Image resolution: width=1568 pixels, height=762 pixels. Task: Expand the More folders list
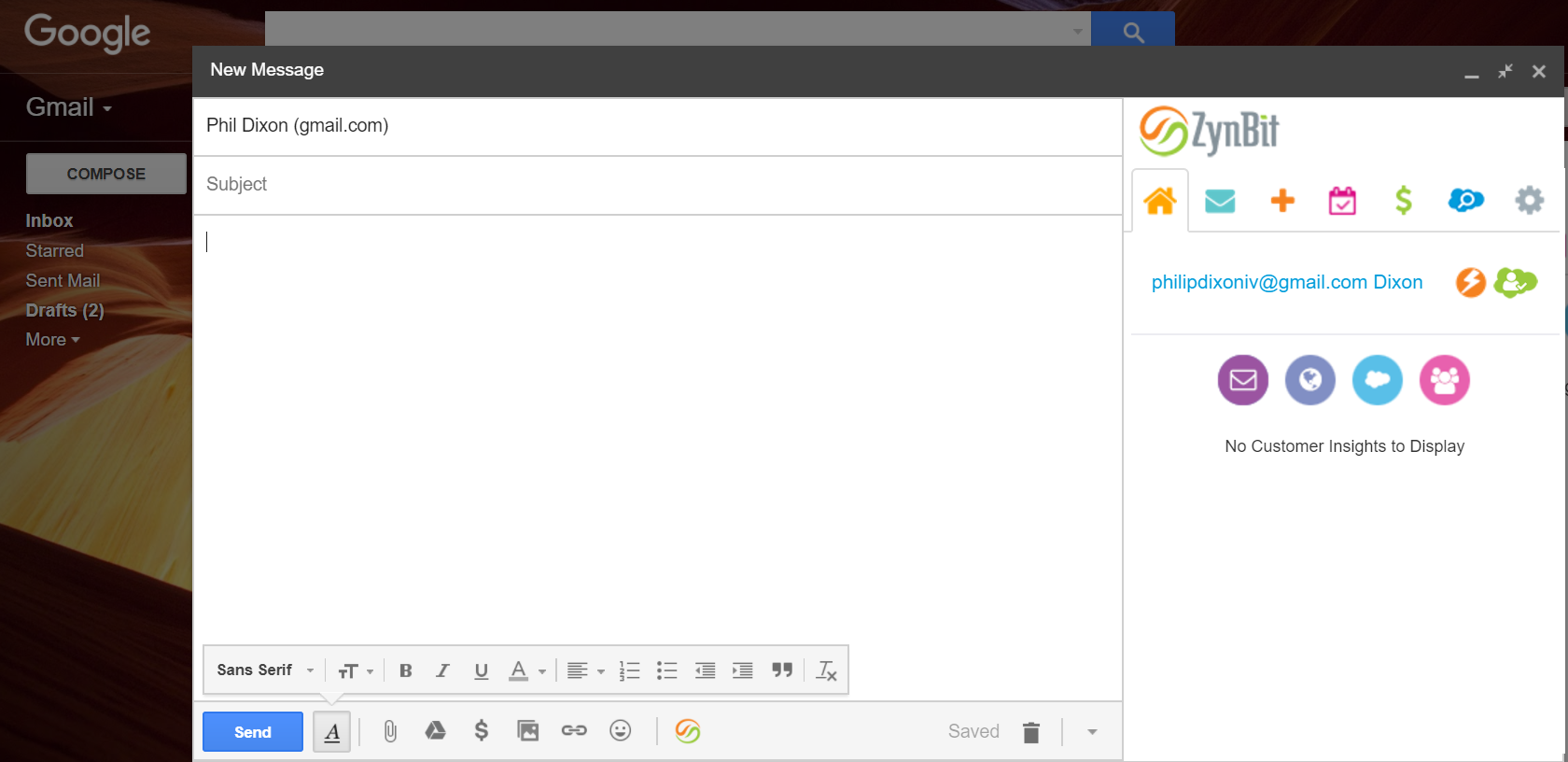point(52,340)
